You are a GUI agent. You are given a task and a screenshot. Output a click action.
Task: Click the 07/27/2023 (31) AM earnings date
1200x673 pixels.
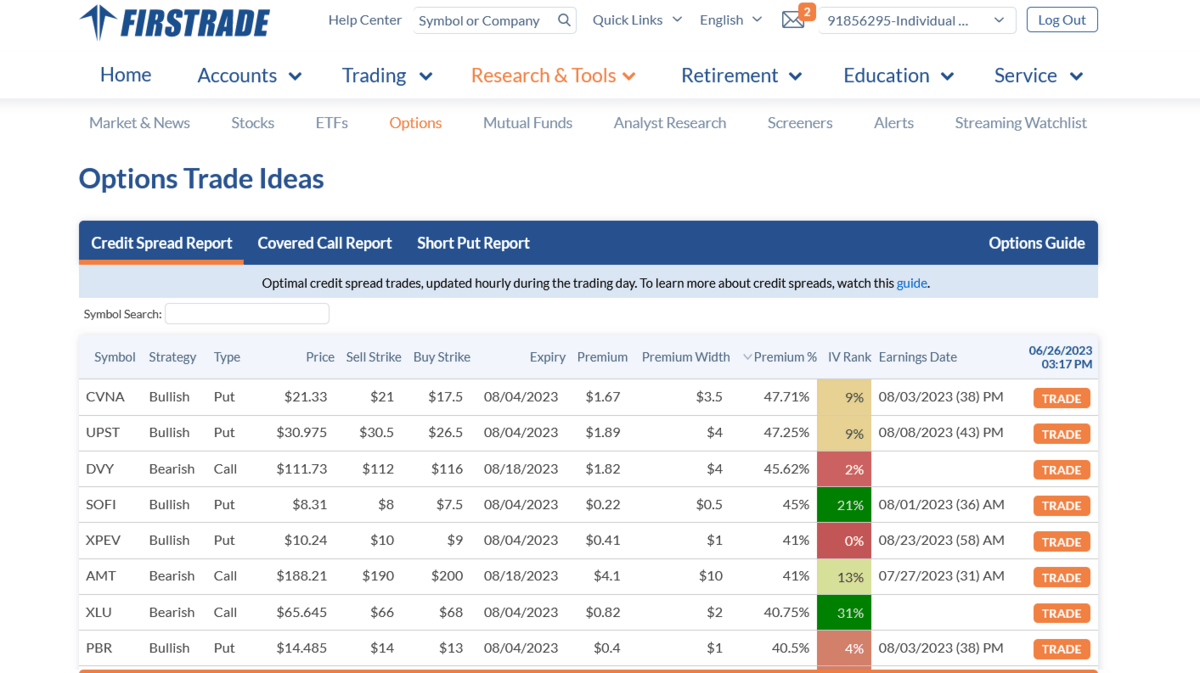[941, 576]
